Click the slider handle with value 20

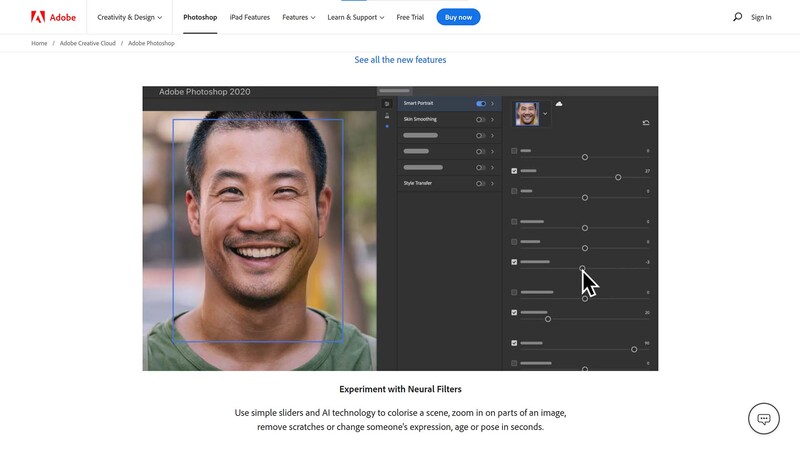point(548,319)
